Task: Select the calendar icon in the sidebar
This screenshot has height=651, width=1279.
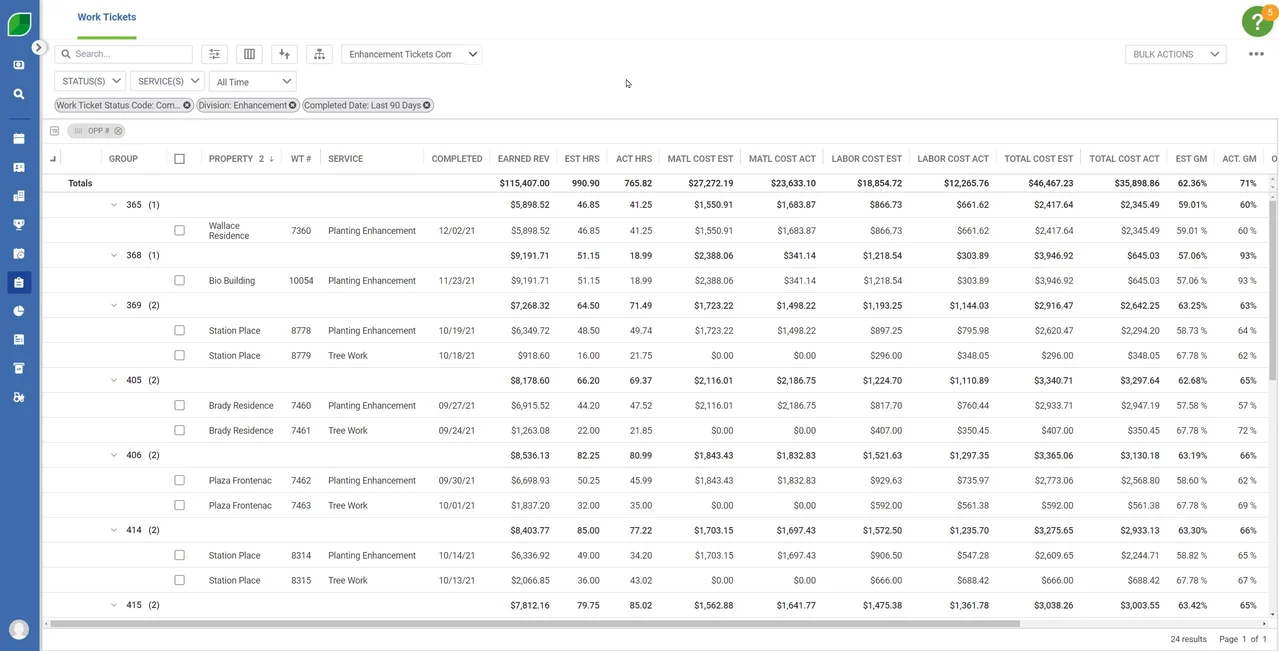Action: tap(18, 140)
